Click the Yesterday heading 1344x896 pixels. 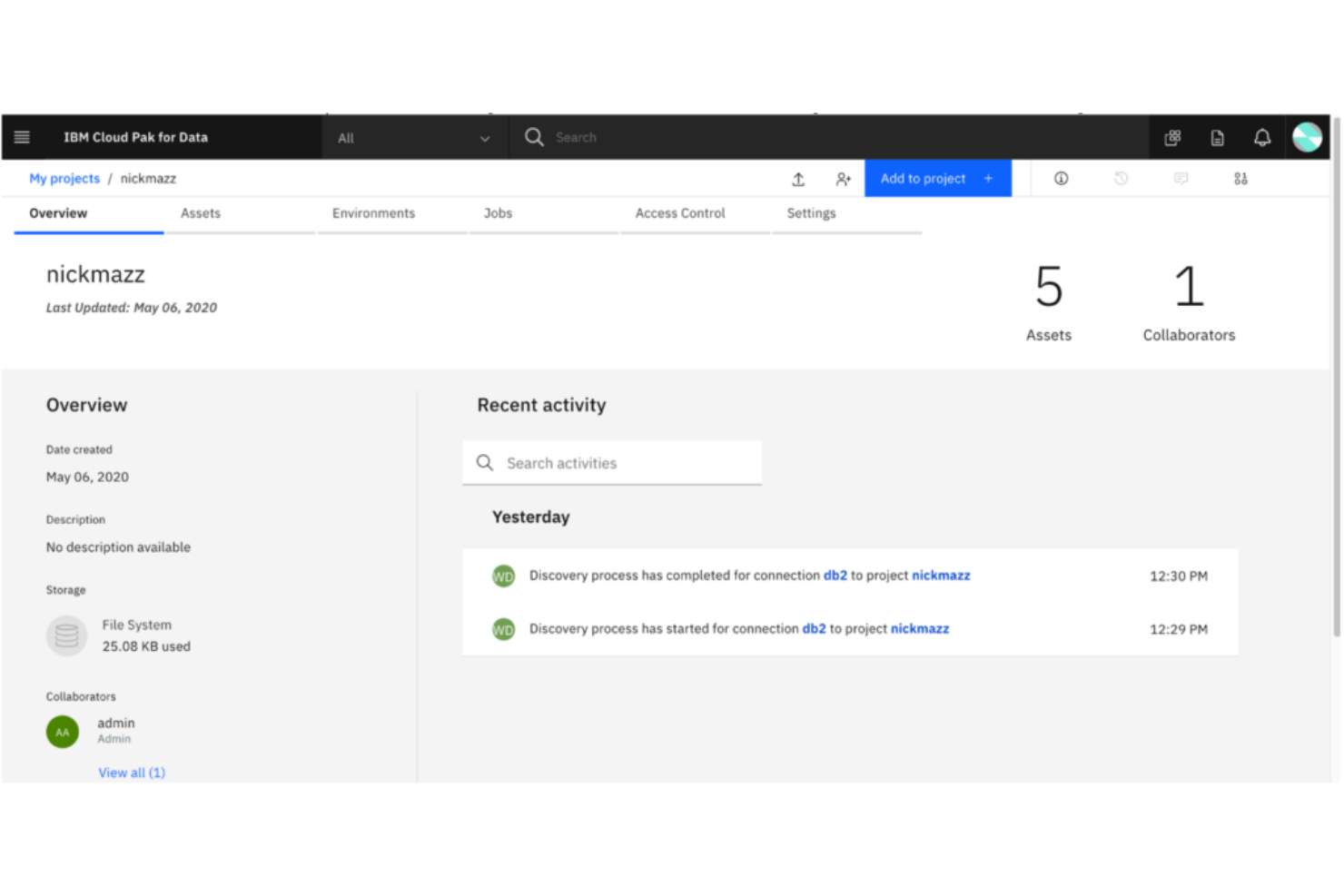531,517
